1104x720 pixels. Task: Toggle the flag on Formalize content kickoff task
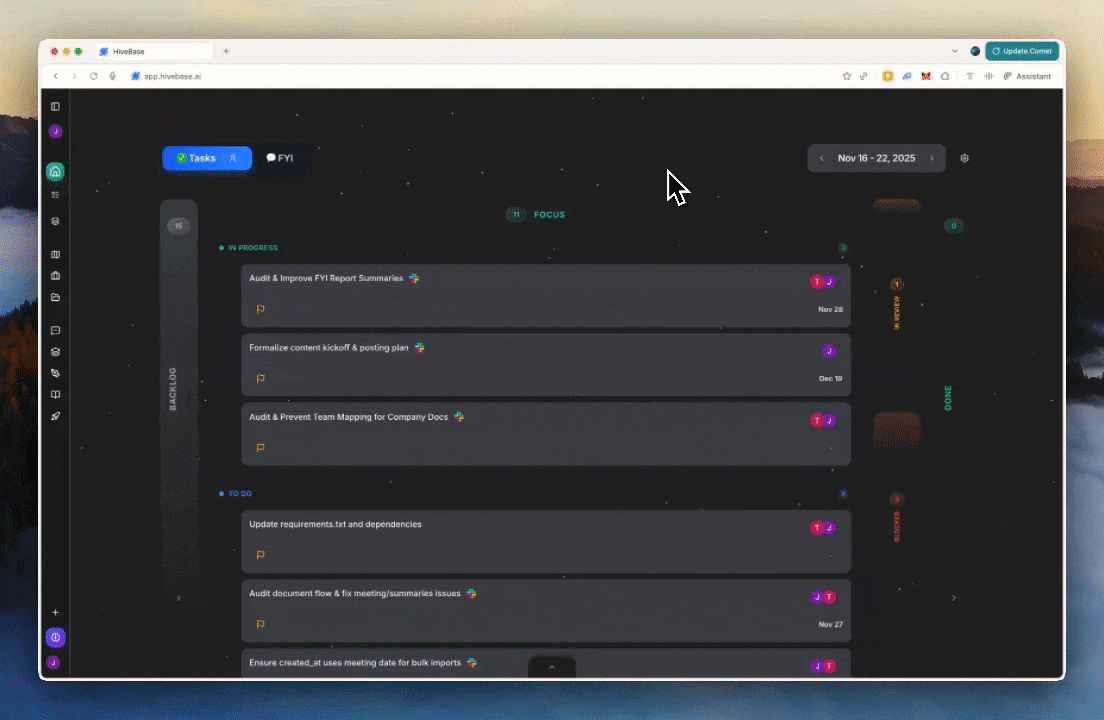260,379
